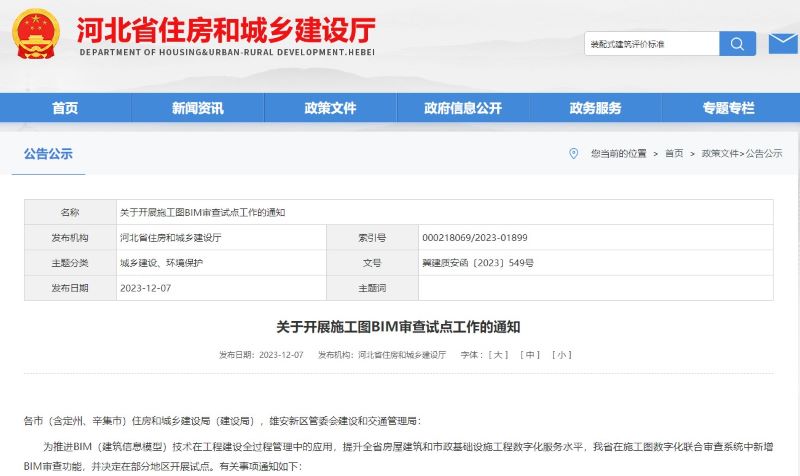Click the 首页 breadcrumb link
Screen dimensions: 800x476
point(673,154)
